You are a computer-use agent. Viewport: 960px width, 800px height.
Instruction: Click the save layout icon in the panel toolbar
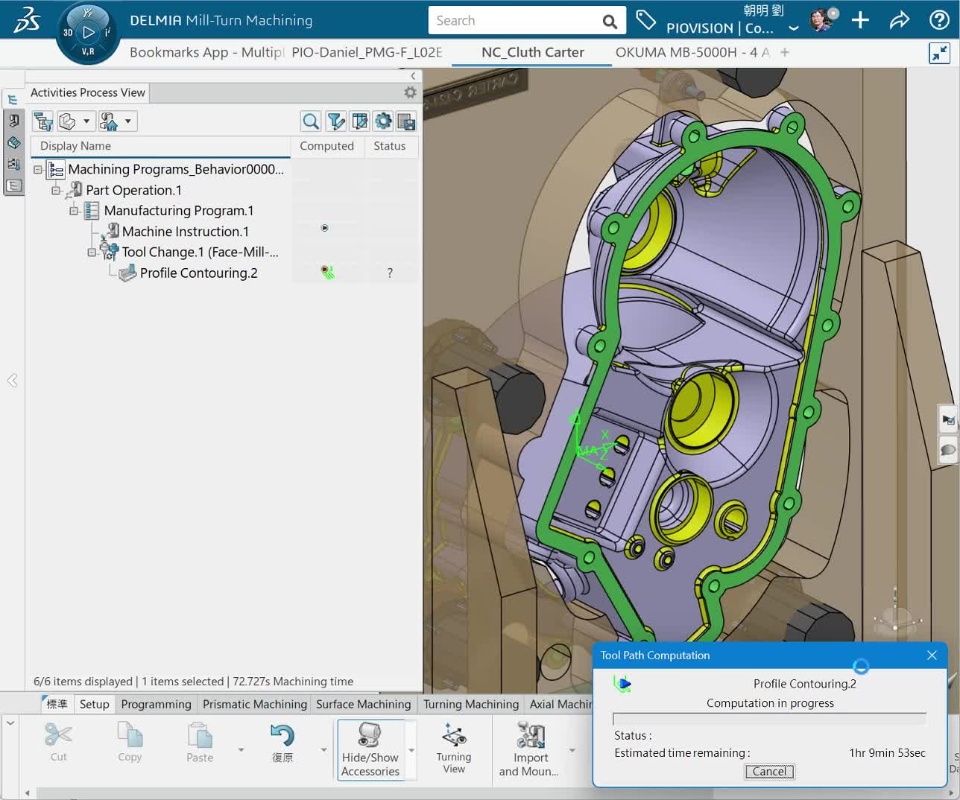tap(406, 121)
